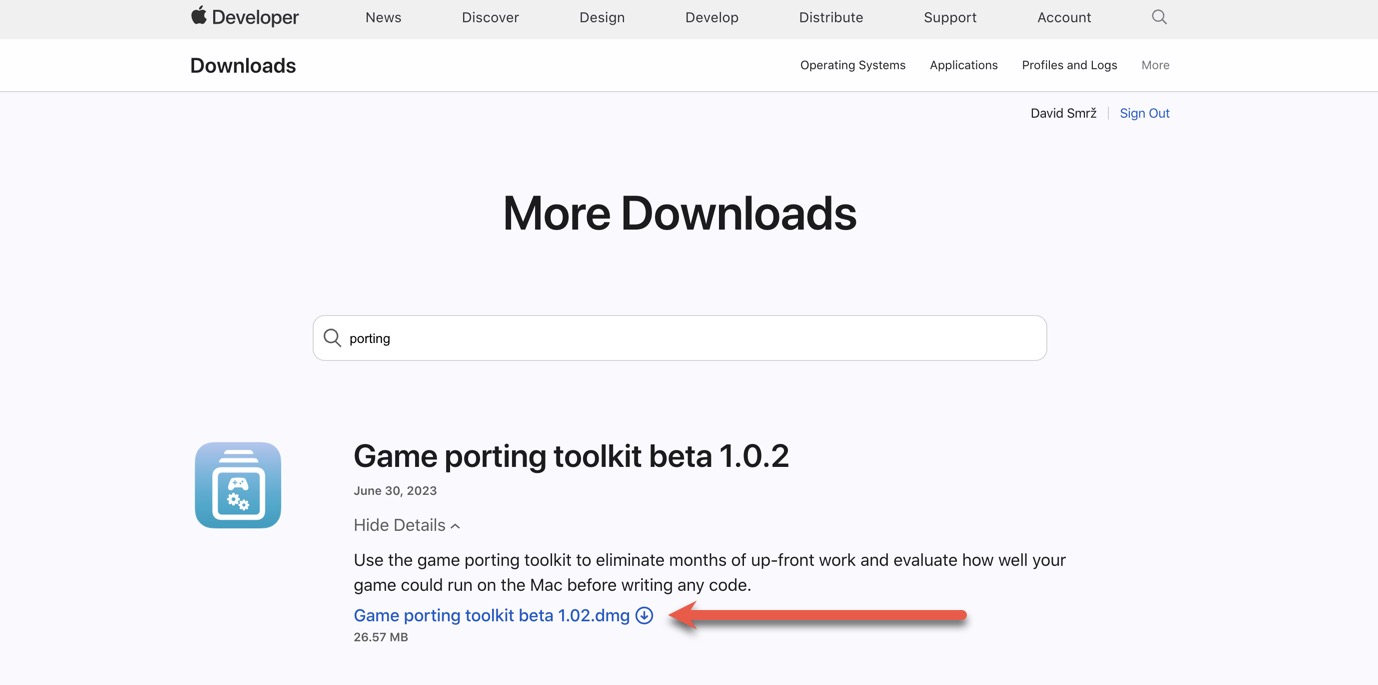The image size is (1378, 685).
Task: Click the Game porting toolkit beta 1.0.2 heading
Action: (x=571, y=456)
